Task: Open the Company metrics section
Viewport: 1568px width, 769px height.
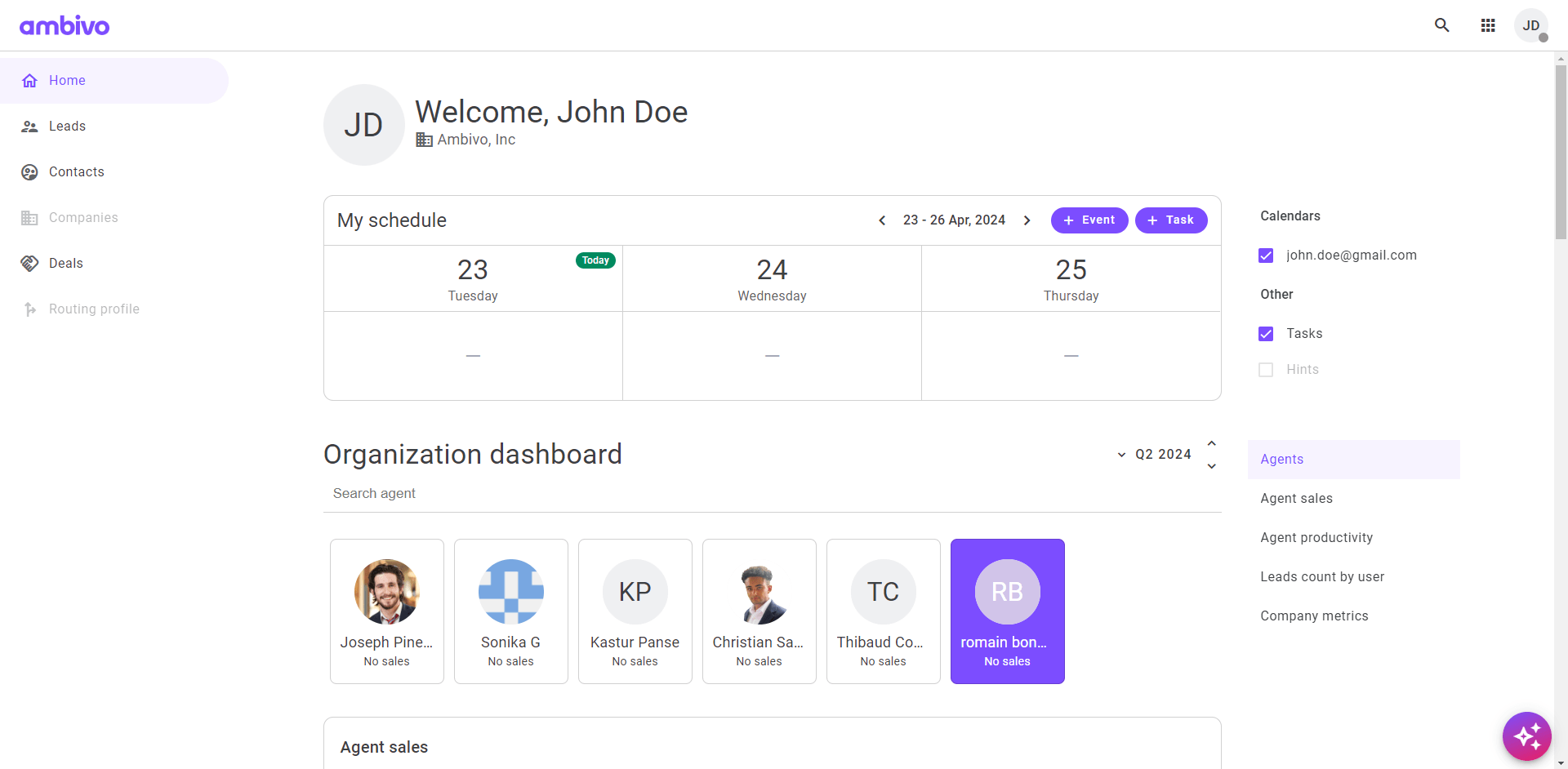Action: coord(1314,616)
